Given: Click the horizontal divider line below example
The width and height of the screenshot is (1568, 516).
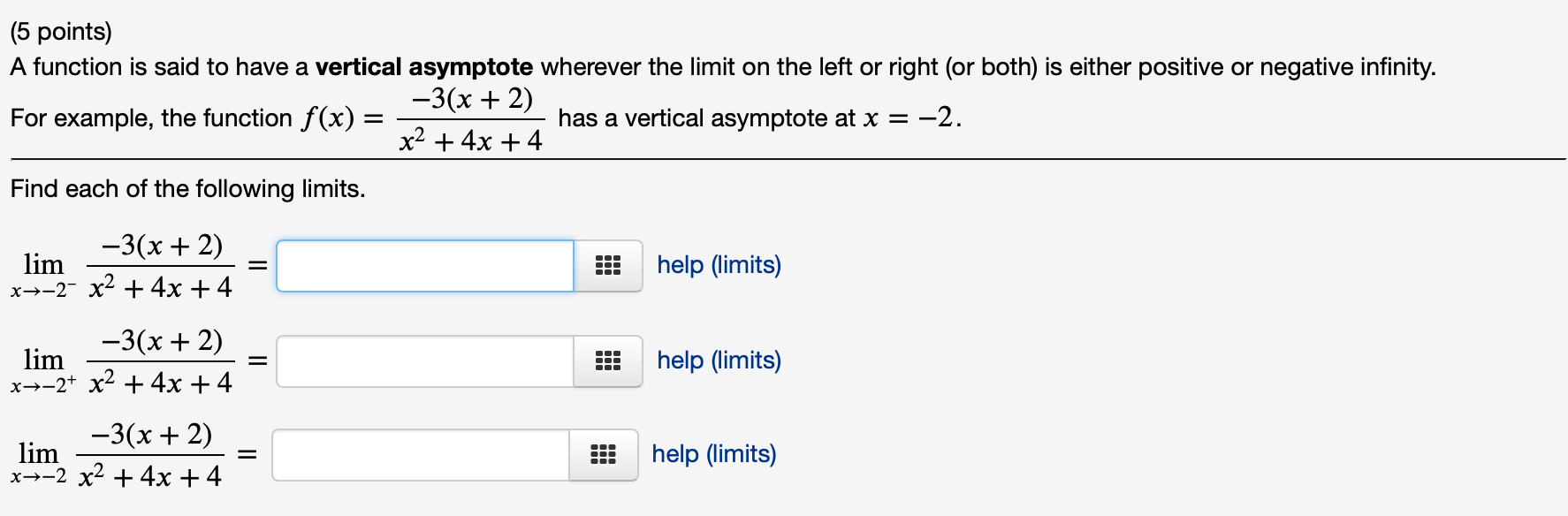Looking at the screenshot, I should [x=788, y=160].
